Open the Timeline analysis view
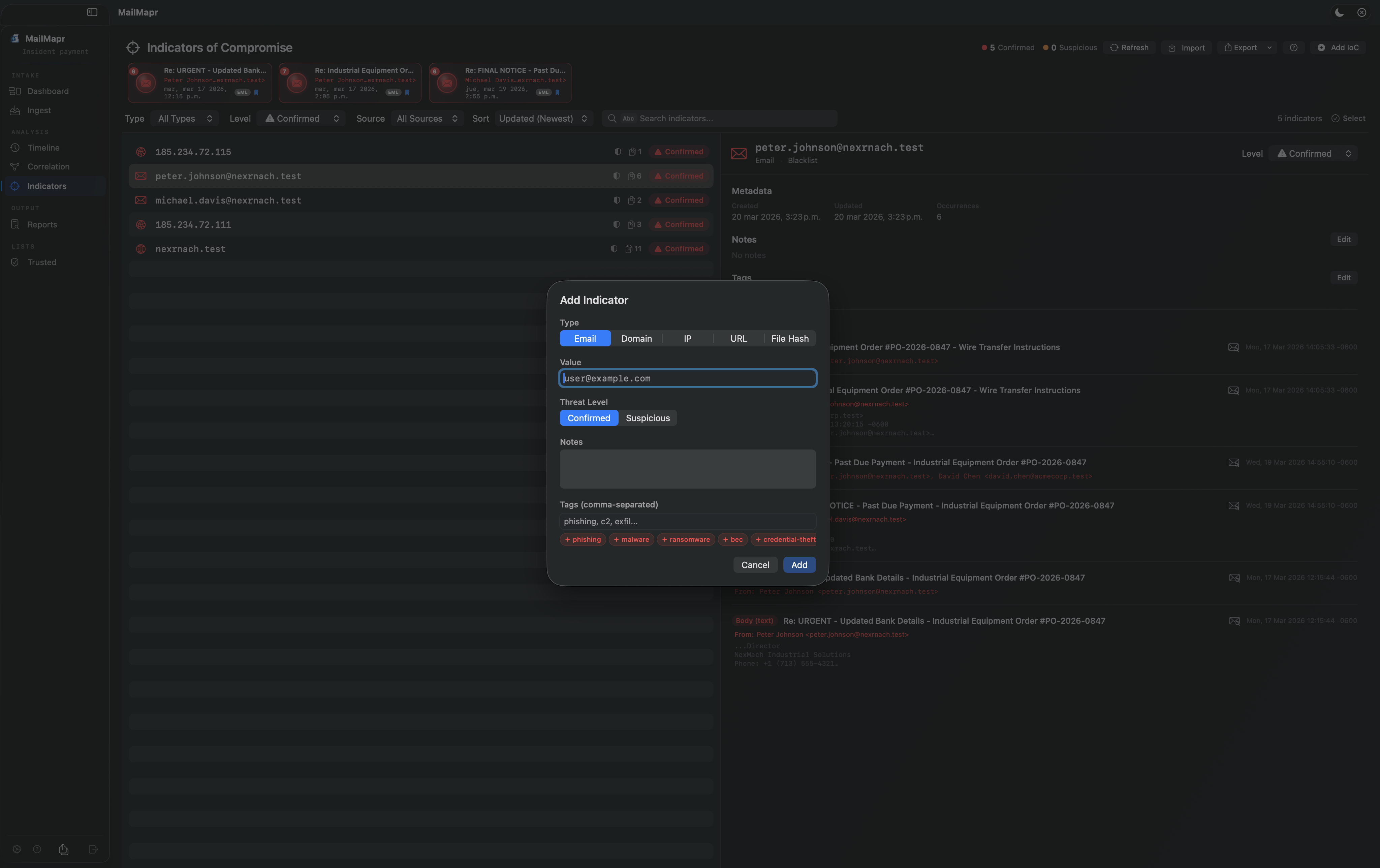1380x868 pixels. [x=43, y=147]
